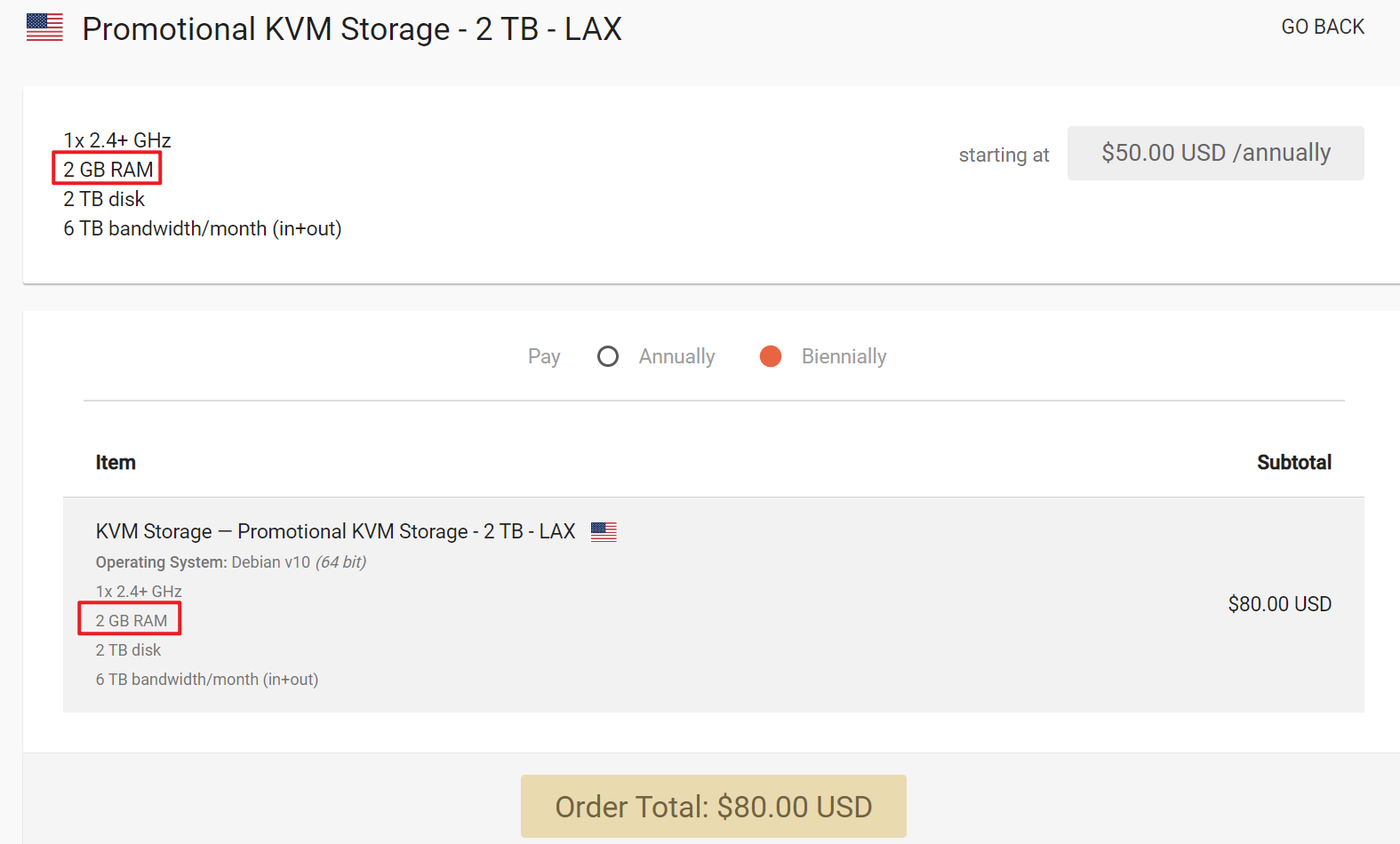Select the Biennially payment radio button
This screenshot has height=844, width=1400.
tap(771, 356)
